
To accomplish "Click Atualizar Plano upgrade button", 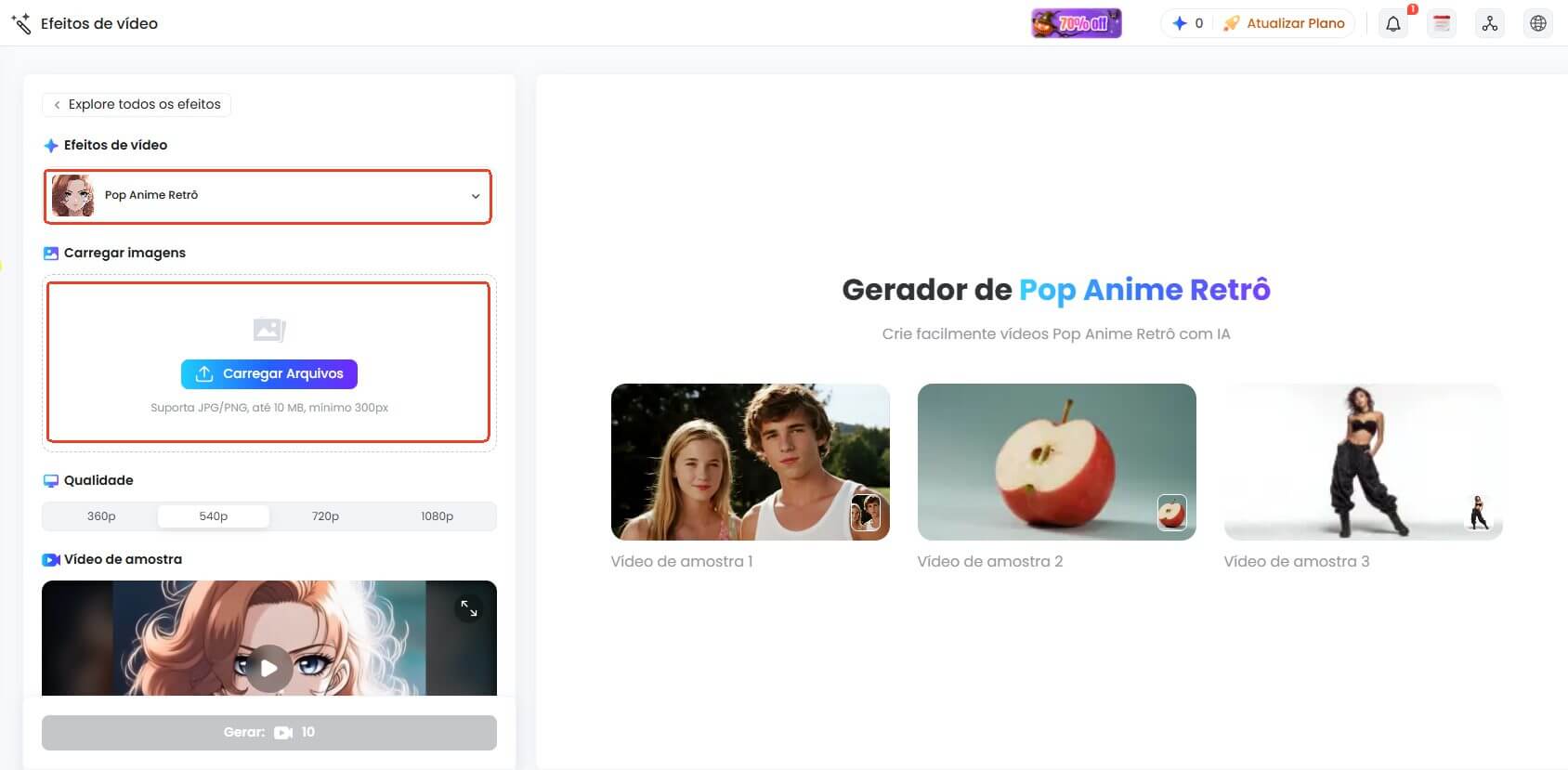I will click(x=1284, y=23).
